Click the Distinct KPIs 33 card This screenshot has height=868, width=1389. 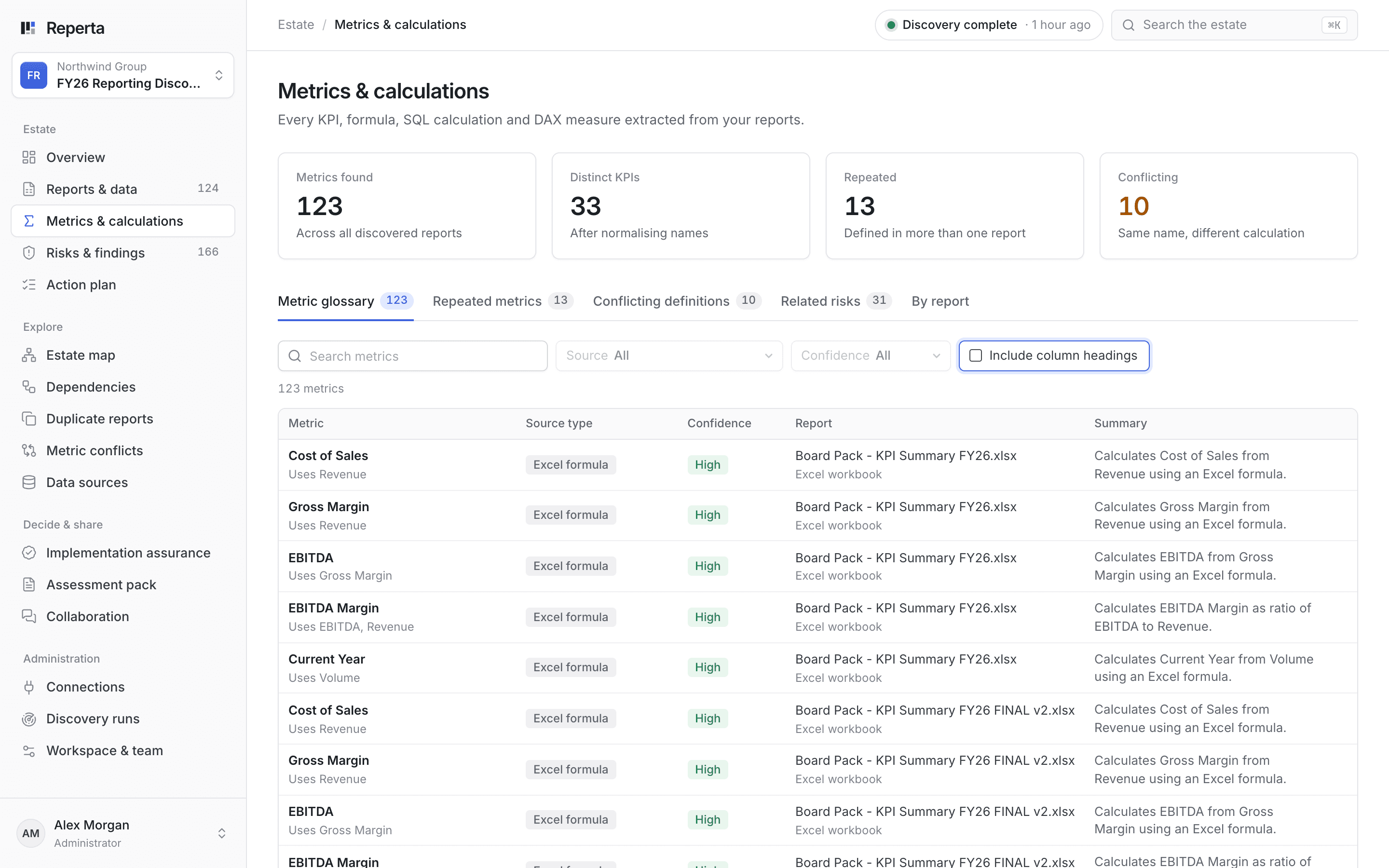[681, 205]
